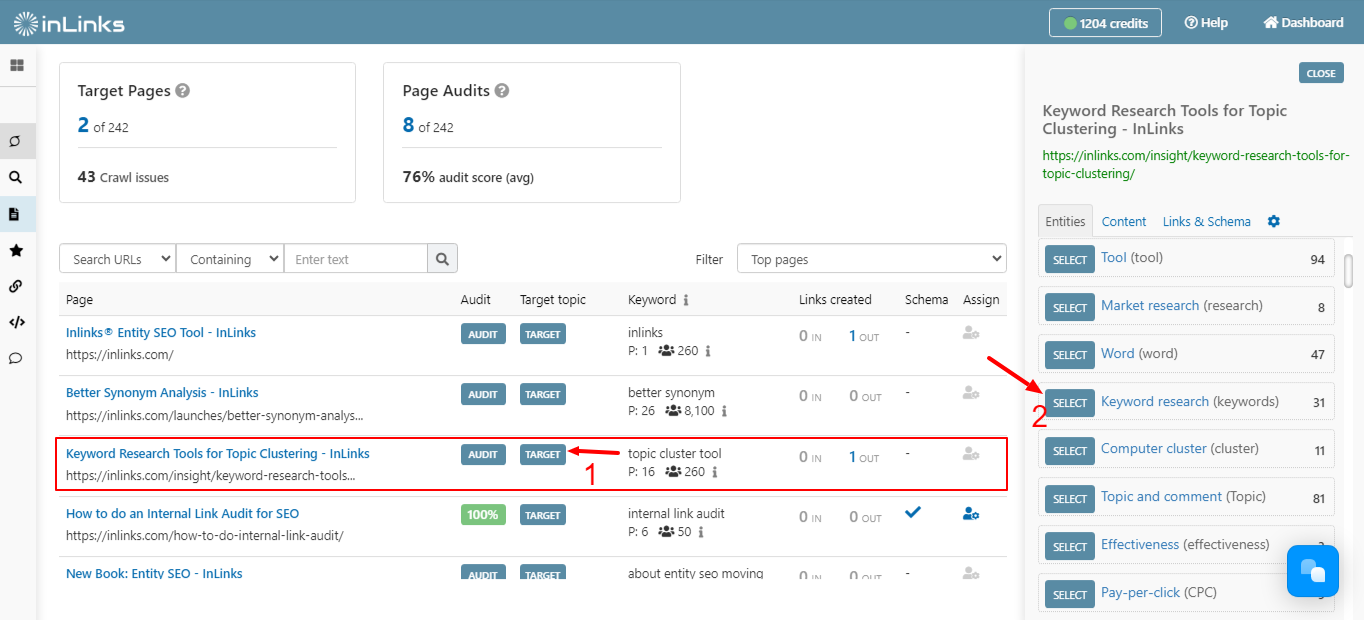1364x620 pixels.
Task: Click SELECT for Word entity
Action: pyautogui.click(x=1070, y=355)
